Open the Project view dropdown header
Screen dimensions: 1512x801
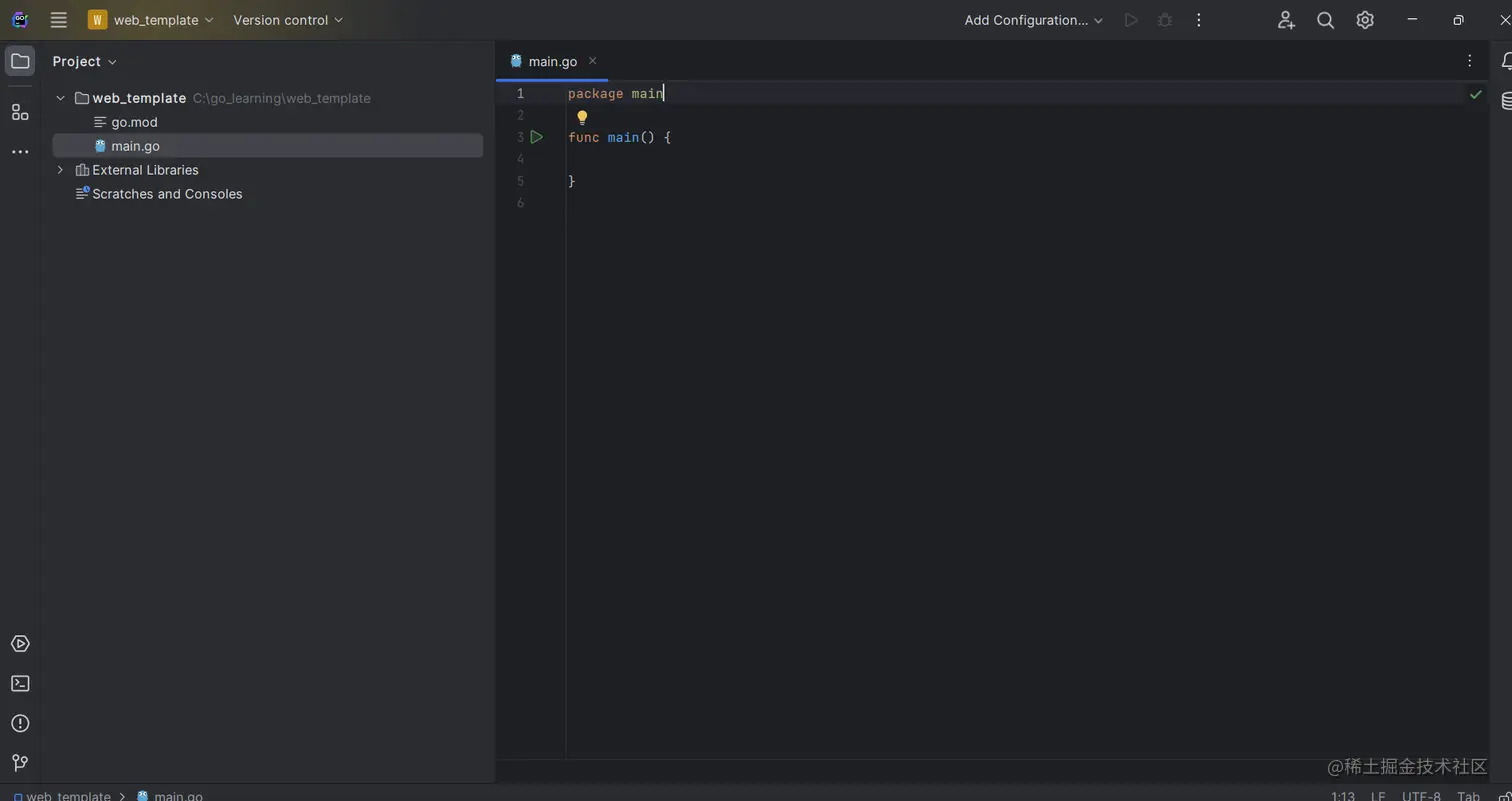(x=85, y=61)
